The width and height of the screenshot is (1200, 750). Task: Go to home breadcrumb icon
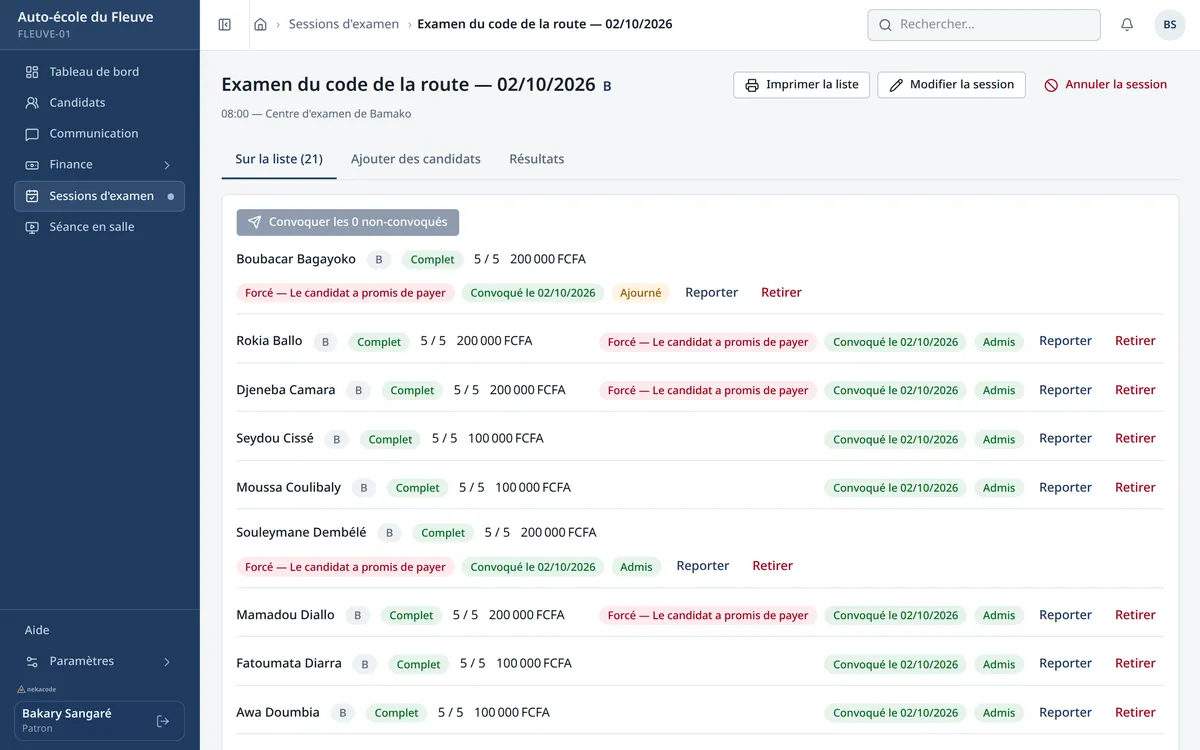[x=260, y=25]
